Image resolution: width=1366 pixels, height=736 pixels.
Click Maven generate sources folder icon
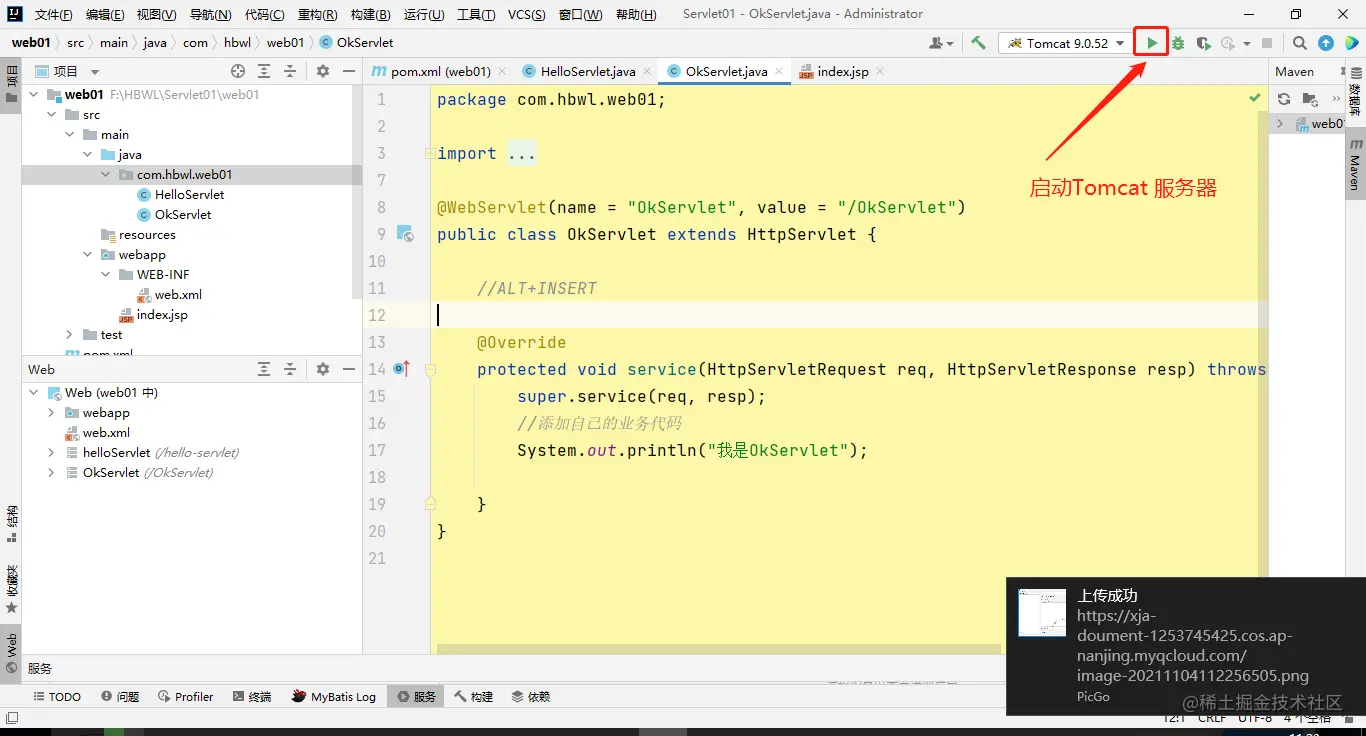tap(1309, 99)
